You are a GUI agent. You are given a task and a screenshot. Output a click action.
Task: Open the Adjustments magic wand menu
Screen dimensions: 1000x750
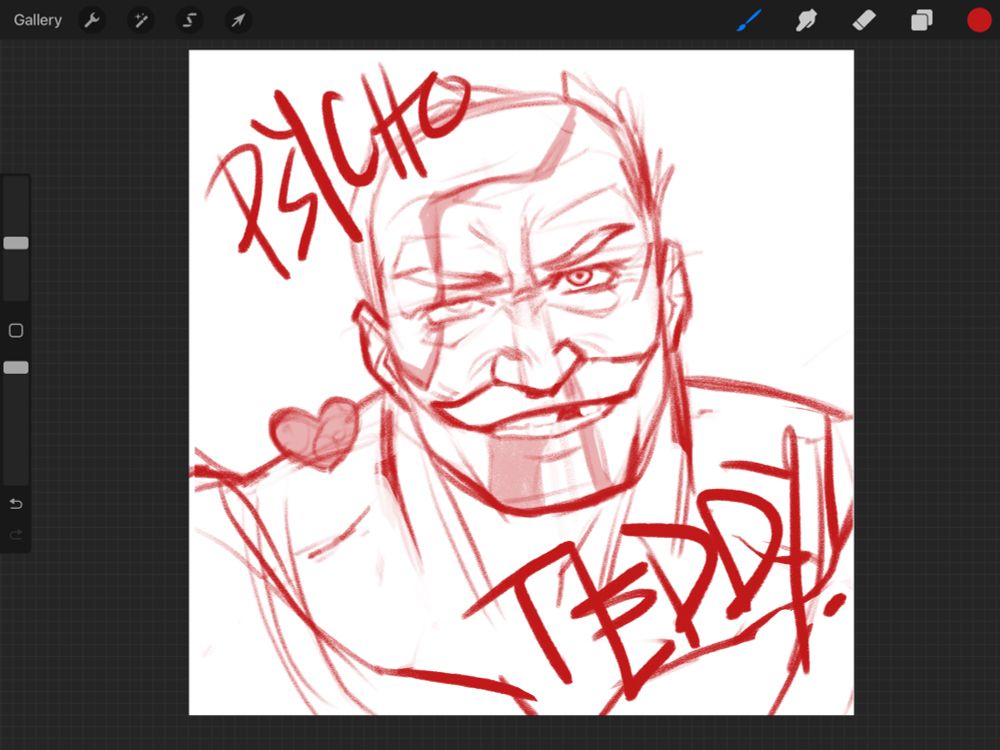point(140,20)
